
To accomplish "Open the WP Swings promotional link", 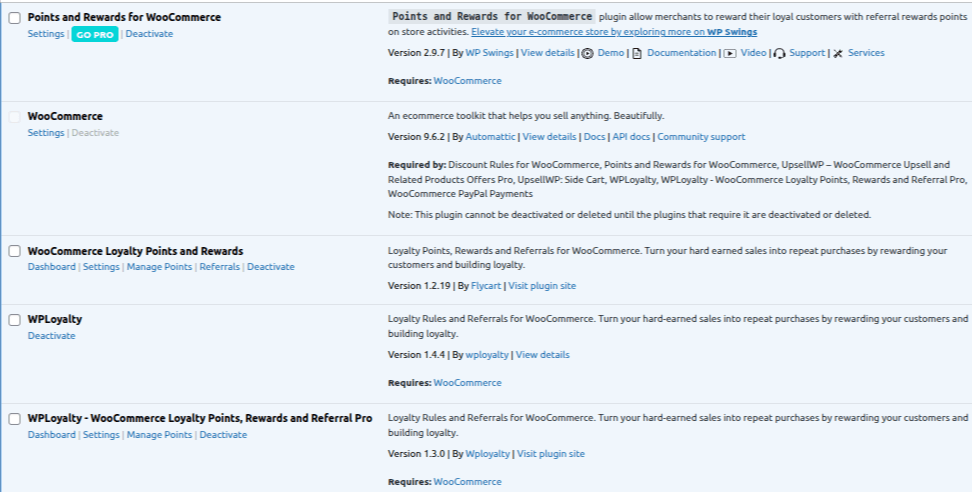I will 614,32.
